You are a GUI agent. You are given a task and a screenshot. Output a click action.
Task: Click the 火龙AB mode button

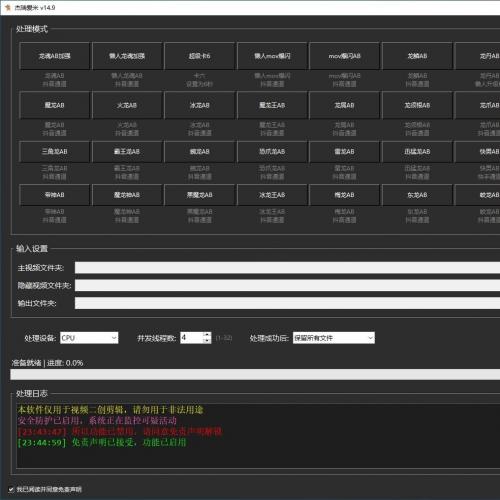[127, 105]
